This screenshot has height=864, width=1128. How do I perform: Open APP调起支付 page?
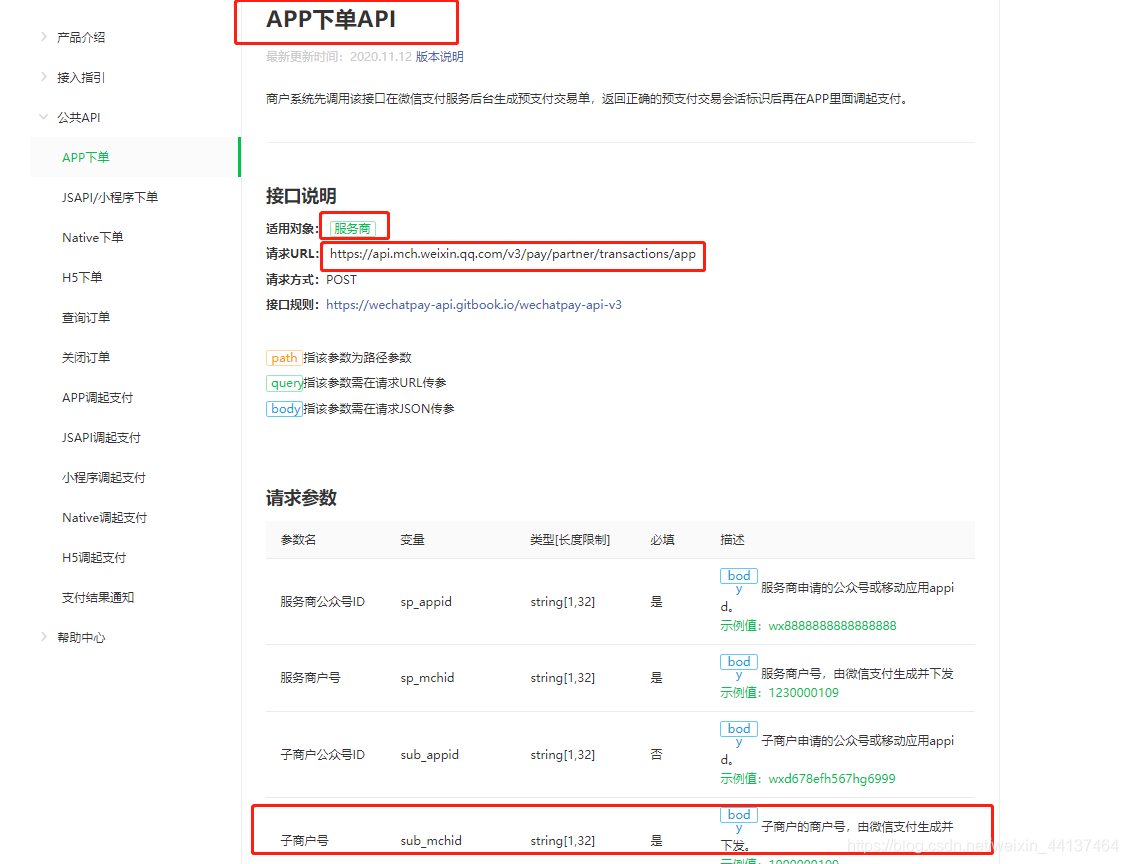coord(97,397)
